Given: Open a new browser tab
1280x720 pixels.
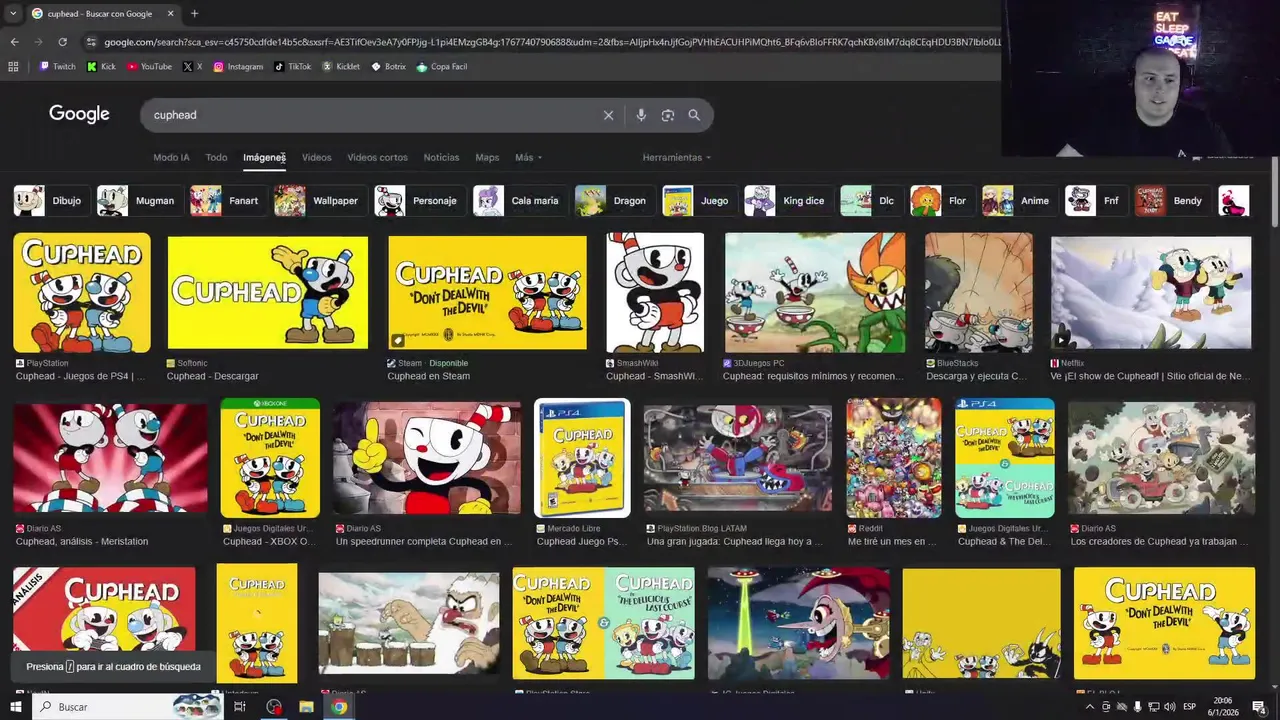Looking at the screenshot, I should (x=194, y=14).
